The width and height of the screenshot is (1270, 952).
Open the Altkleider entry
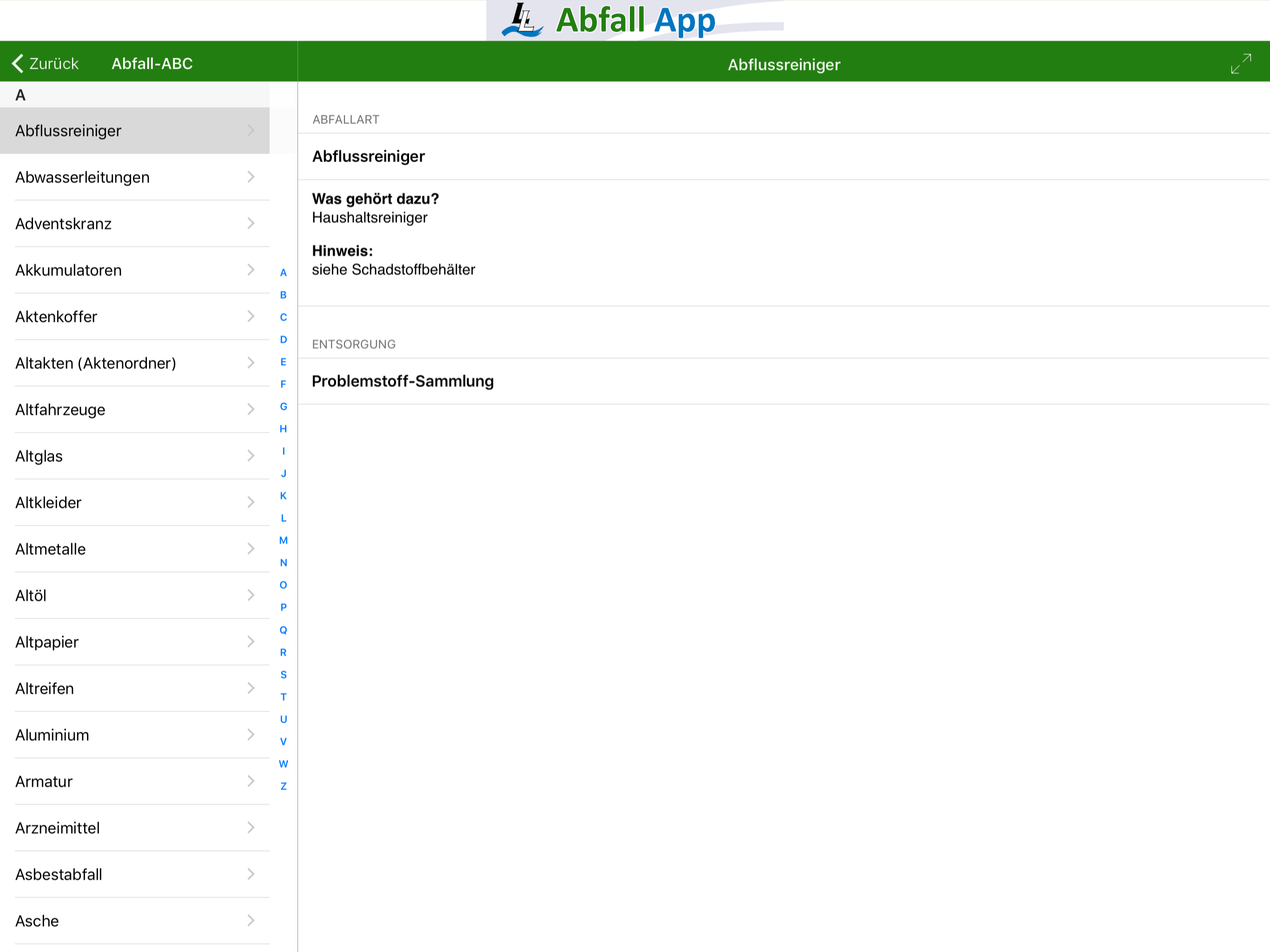click(x=134, y=503)
